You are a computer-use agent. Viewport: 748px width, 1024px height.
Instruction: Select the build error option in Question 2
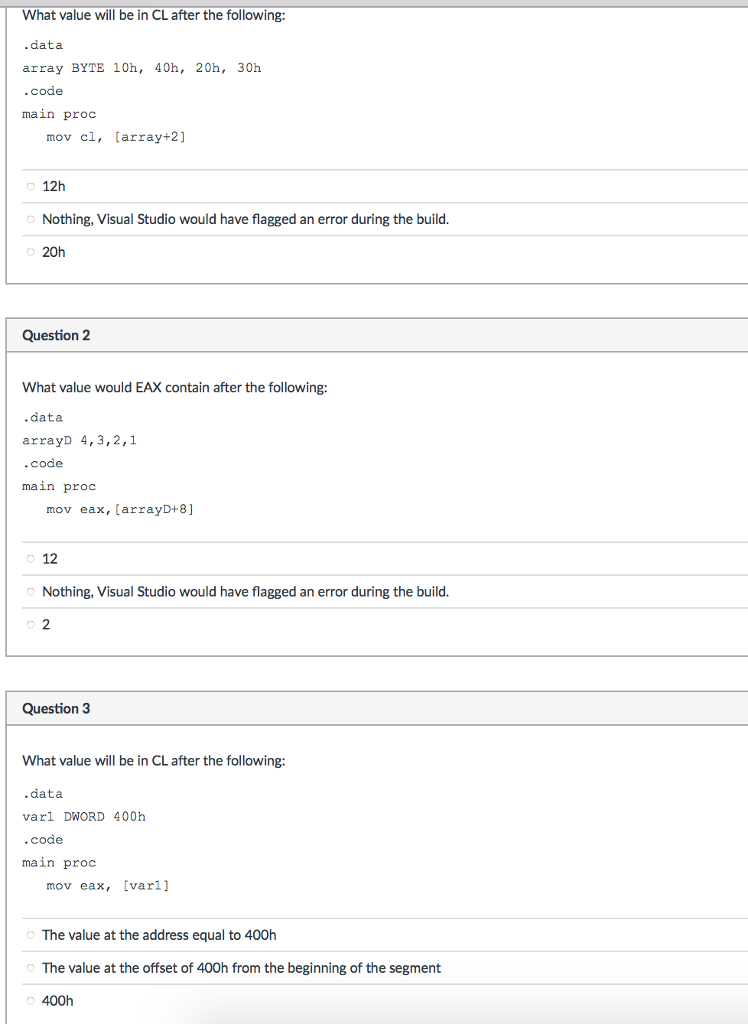(x=31, y=592)
